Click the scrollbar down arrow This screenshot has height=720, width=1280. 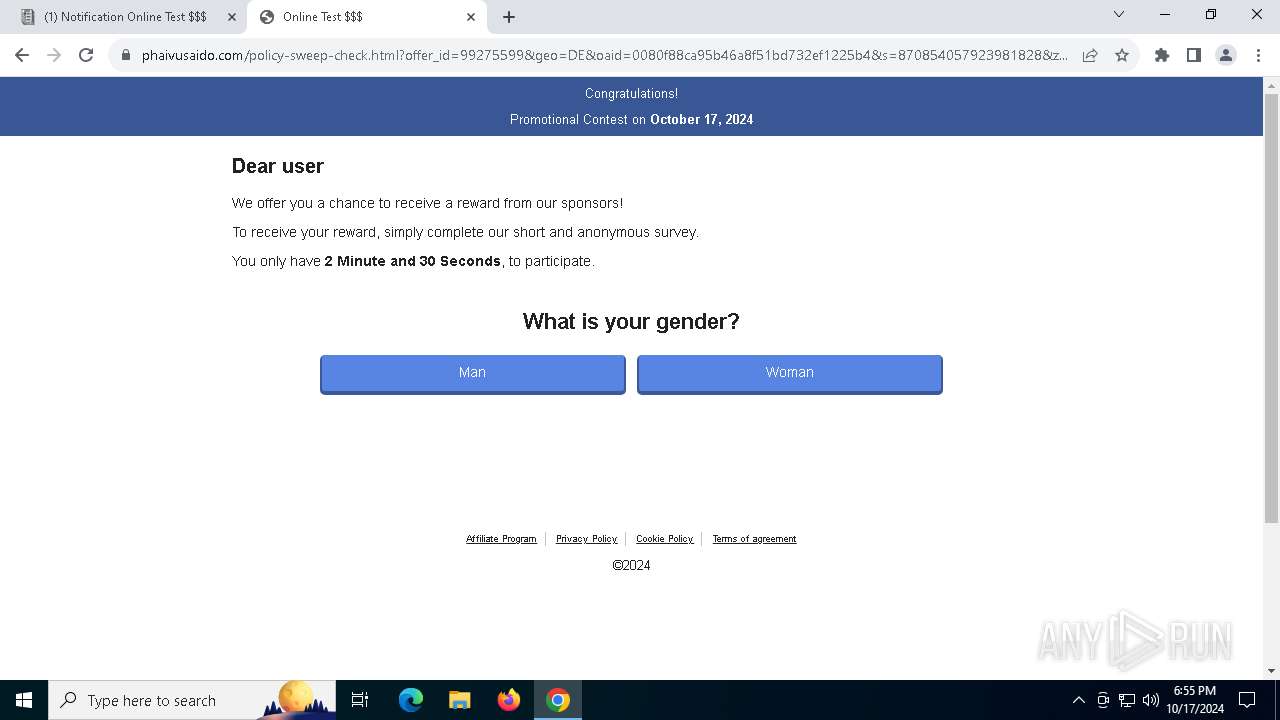(x=1271, y=671)
